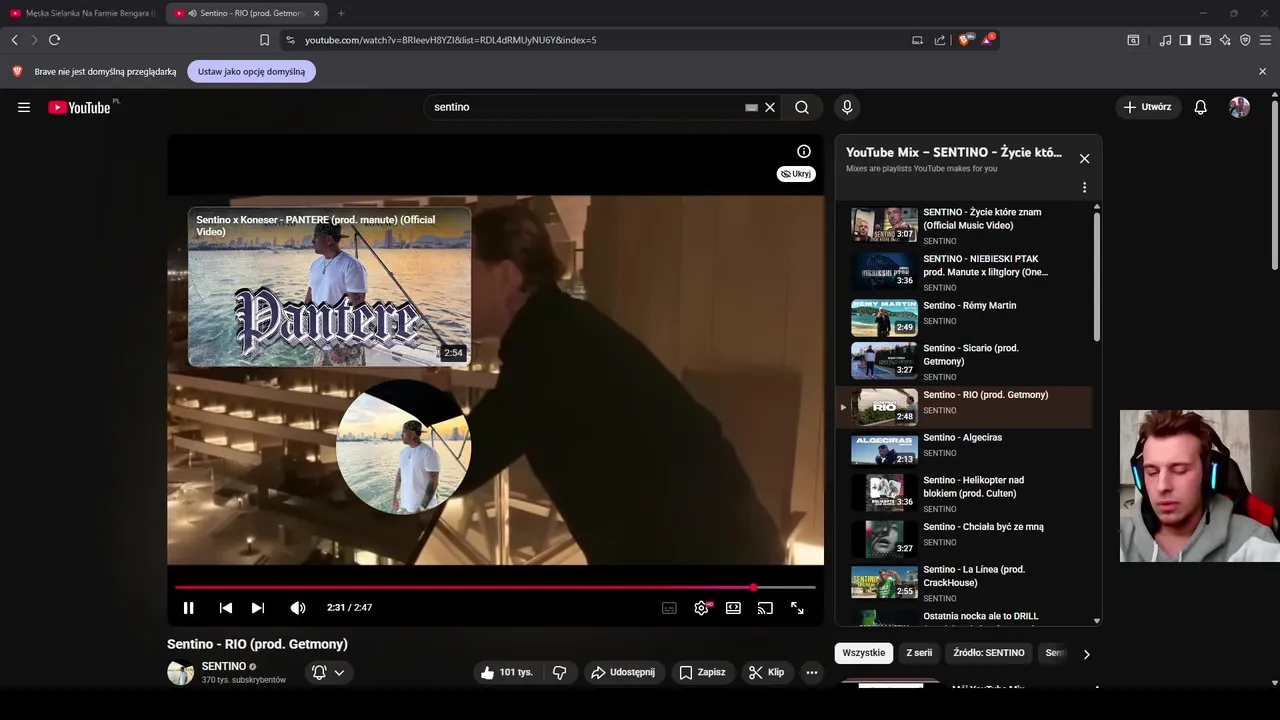Open the Mix playlist three-dot menu
Screen dimensions: 1280x720
pyautogui.click(x=1084, y=187)
